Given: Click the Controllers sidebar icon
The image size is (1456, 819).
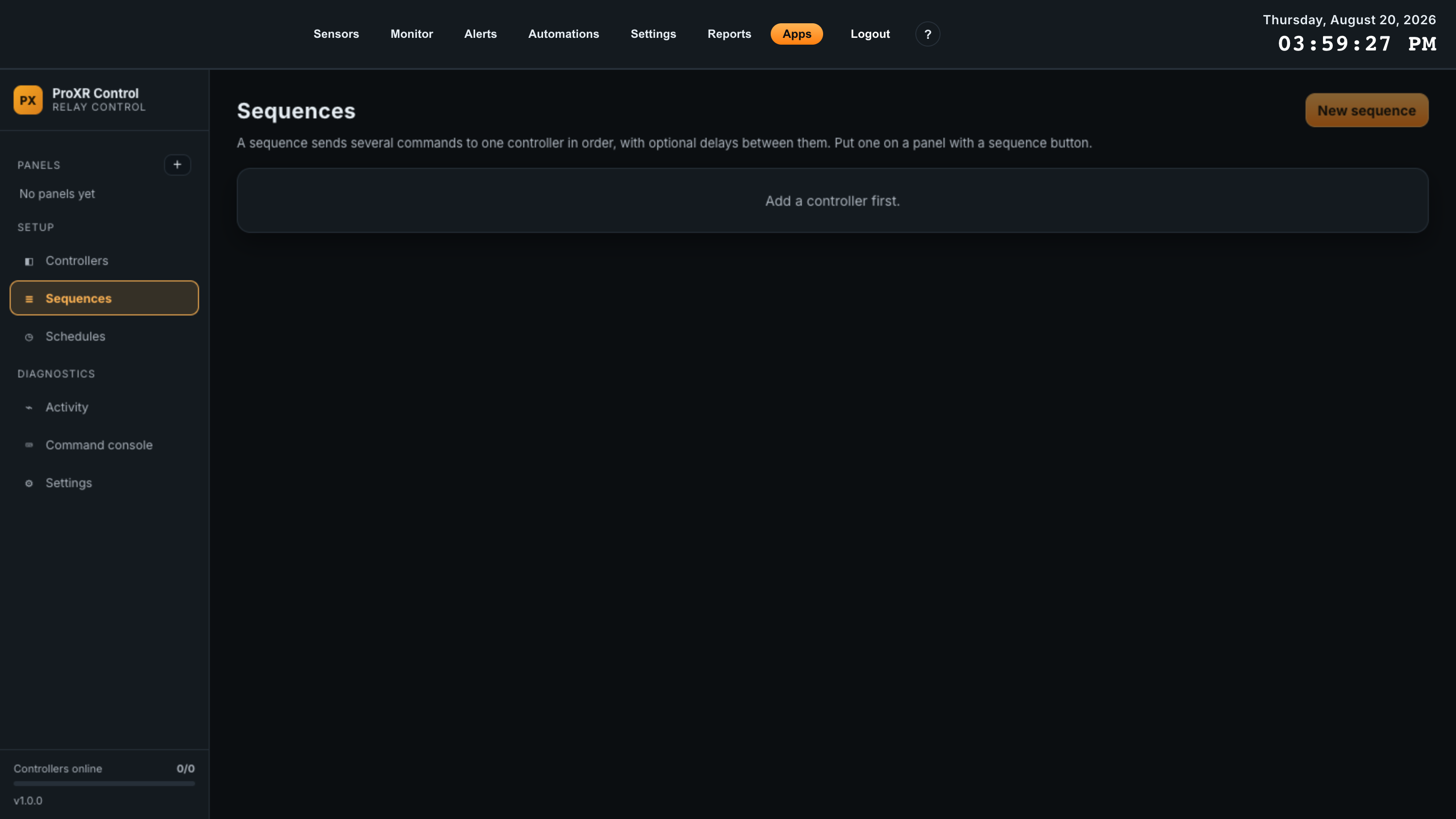Looking at the screenshot, I should coord(29,261).
